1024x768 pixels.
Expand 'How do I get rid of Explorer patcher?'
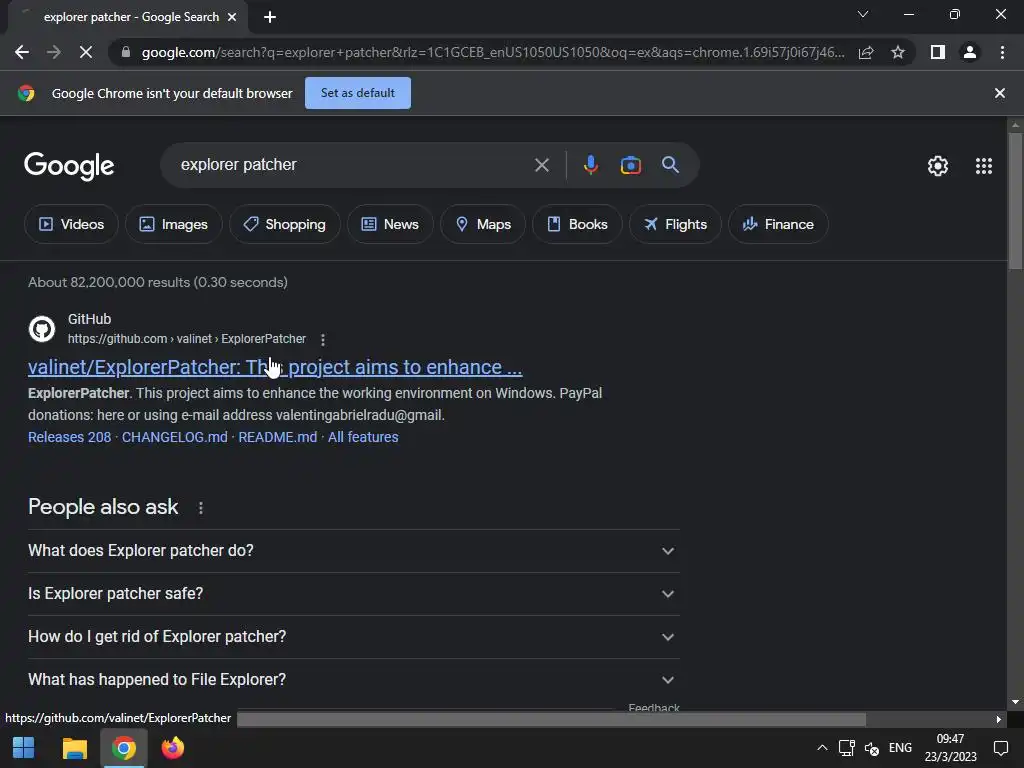click(353, 637)
